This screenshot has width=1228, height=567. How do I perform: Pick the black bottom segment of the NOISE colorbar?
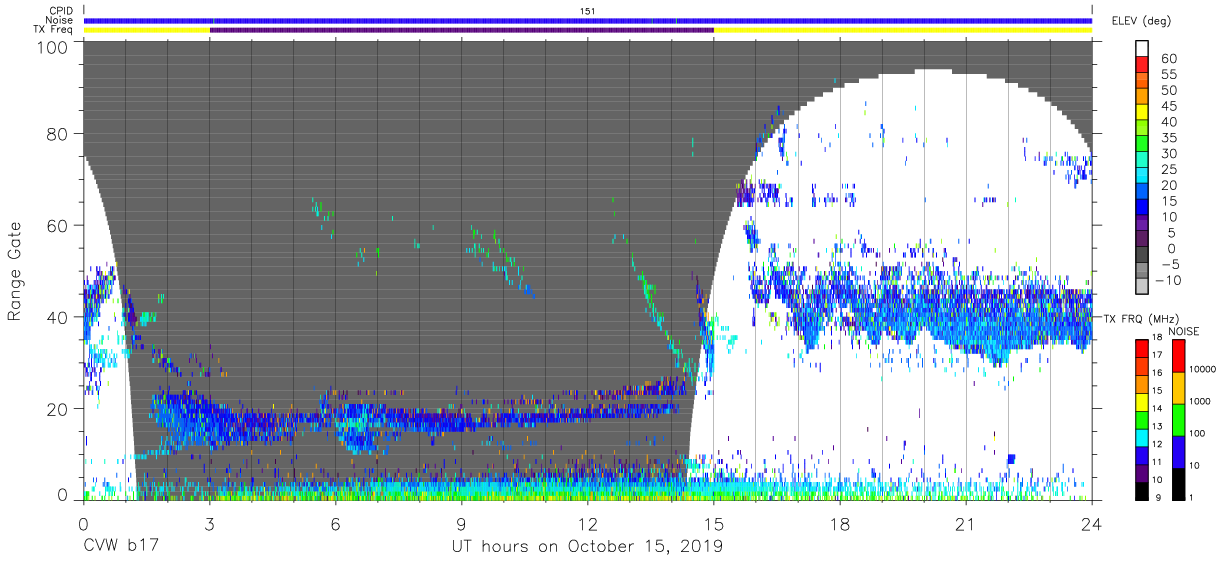coord(1177,482)
